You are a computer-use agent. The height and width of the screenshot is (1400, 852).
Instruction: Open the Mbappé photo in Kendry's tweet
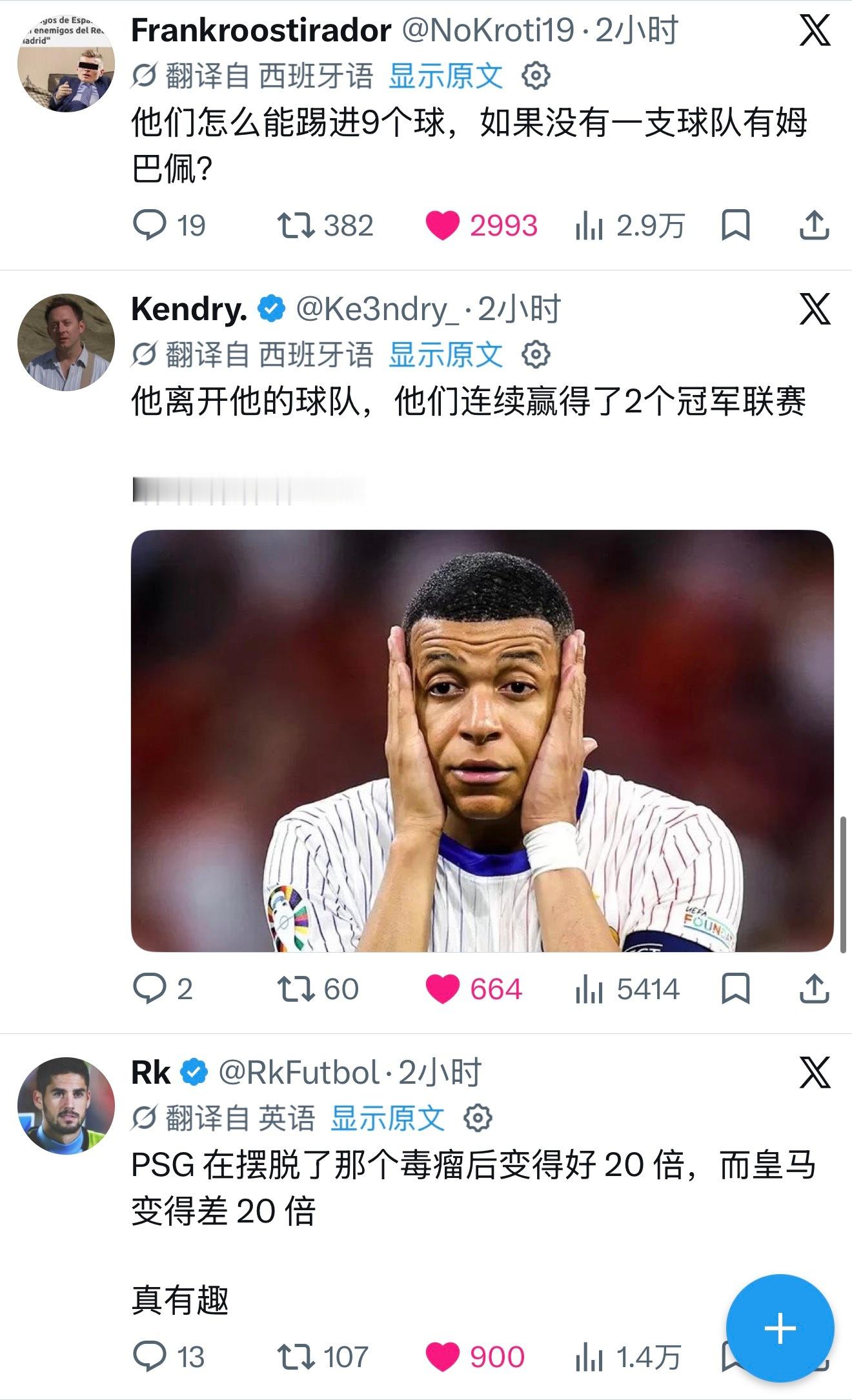[x=482, y=740]
